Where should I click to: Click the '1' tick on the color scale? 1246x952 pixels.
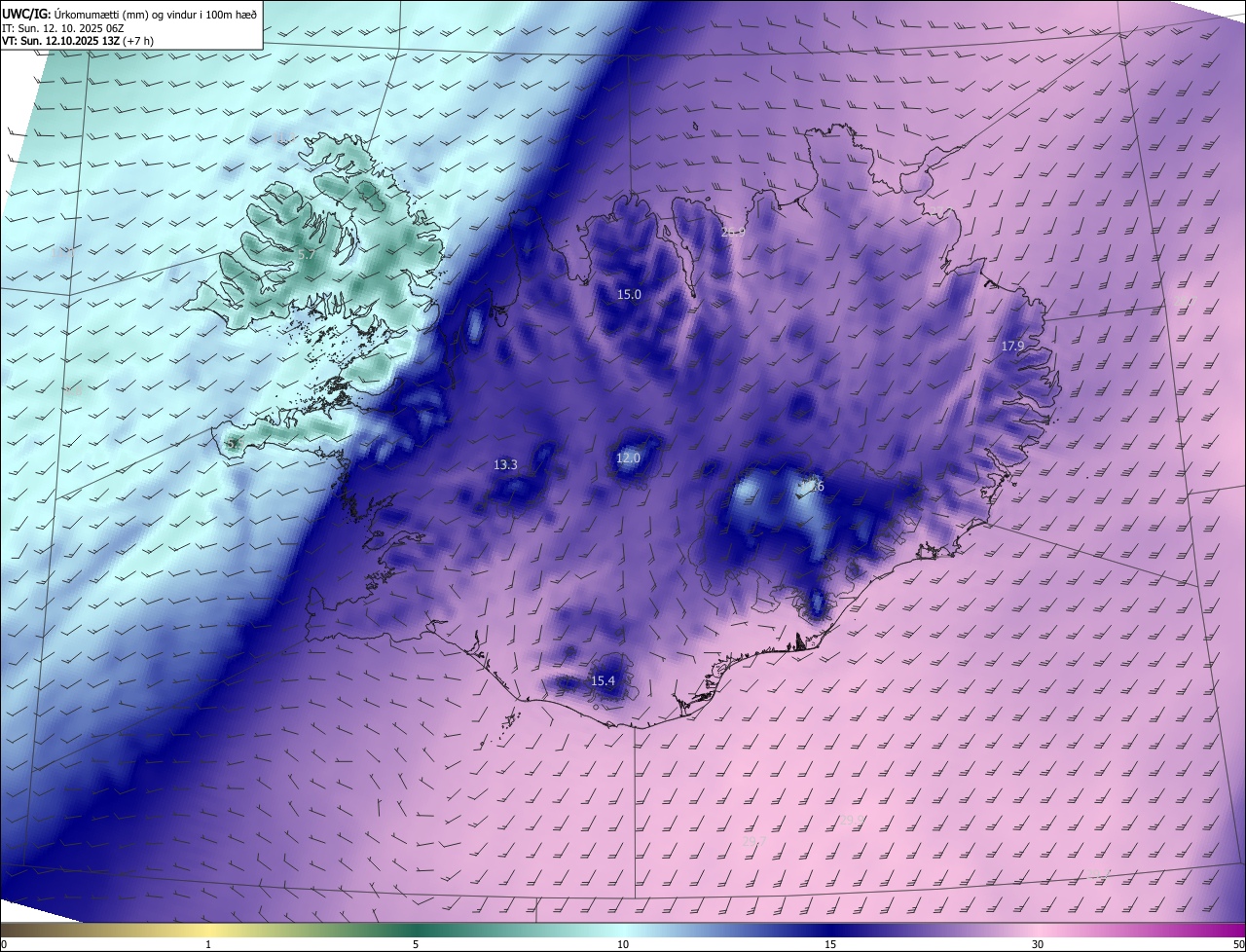[x=208, y=945]
